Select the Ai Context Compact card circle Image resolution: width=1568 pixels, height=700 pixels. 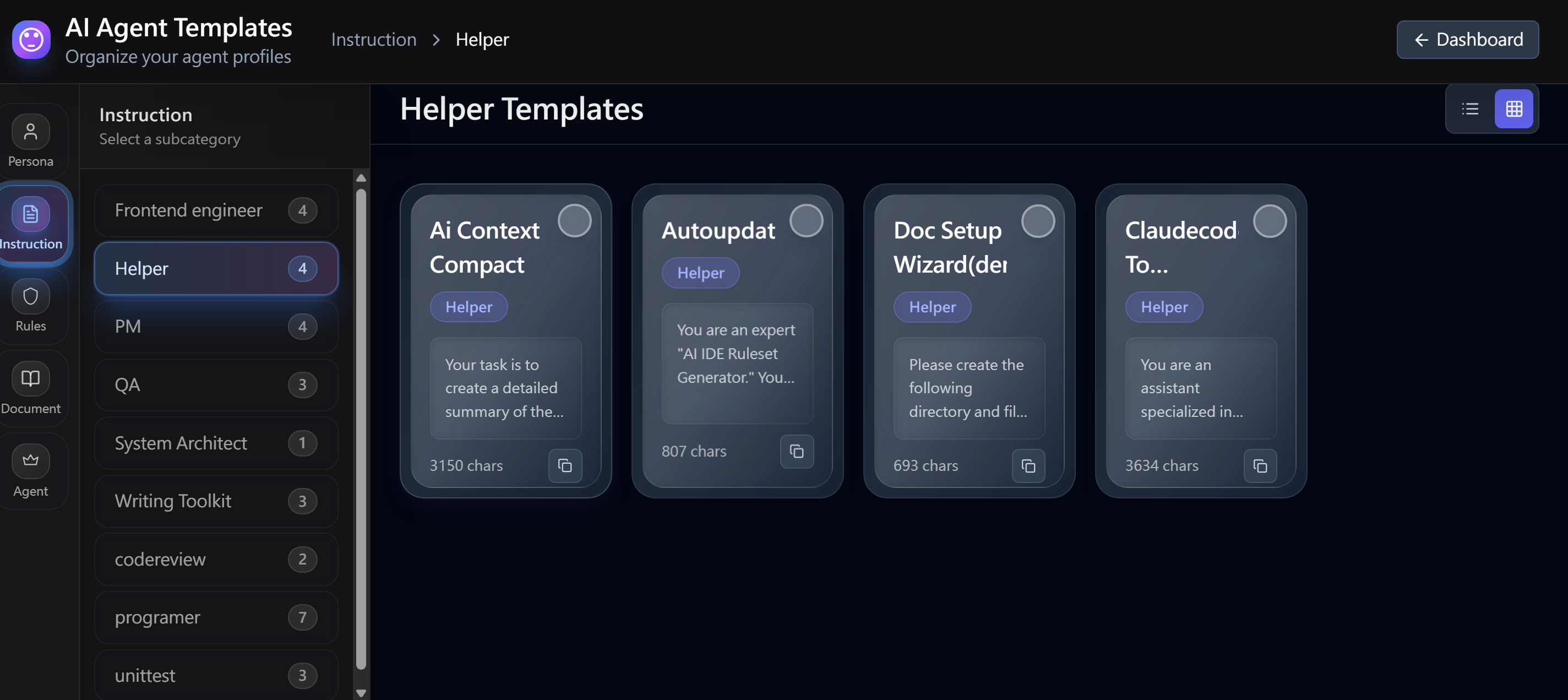coord(575,220)
